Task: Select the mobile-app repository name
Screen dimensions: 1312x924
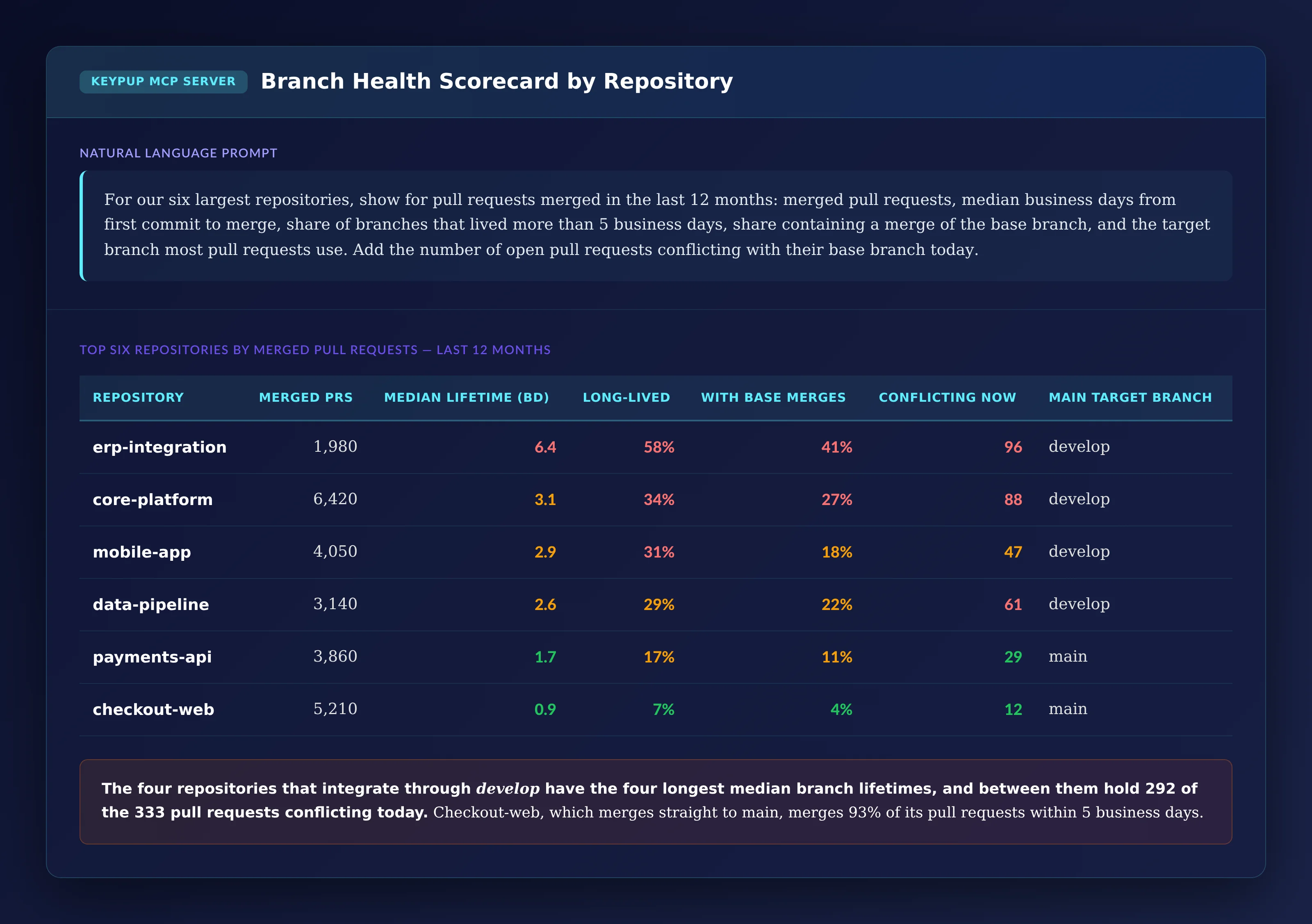Action: 142,553
